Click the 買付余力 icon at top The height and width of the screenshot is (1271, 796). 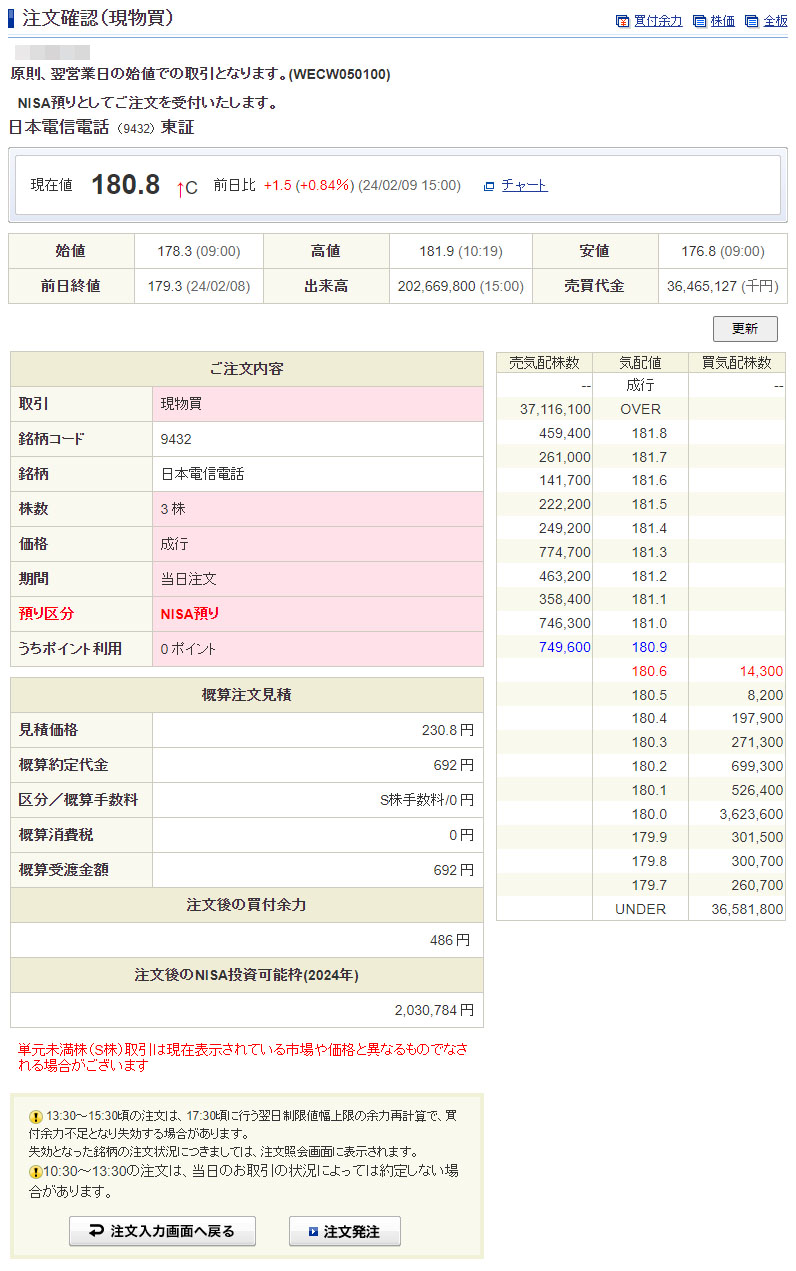click(x=622, y=21)
